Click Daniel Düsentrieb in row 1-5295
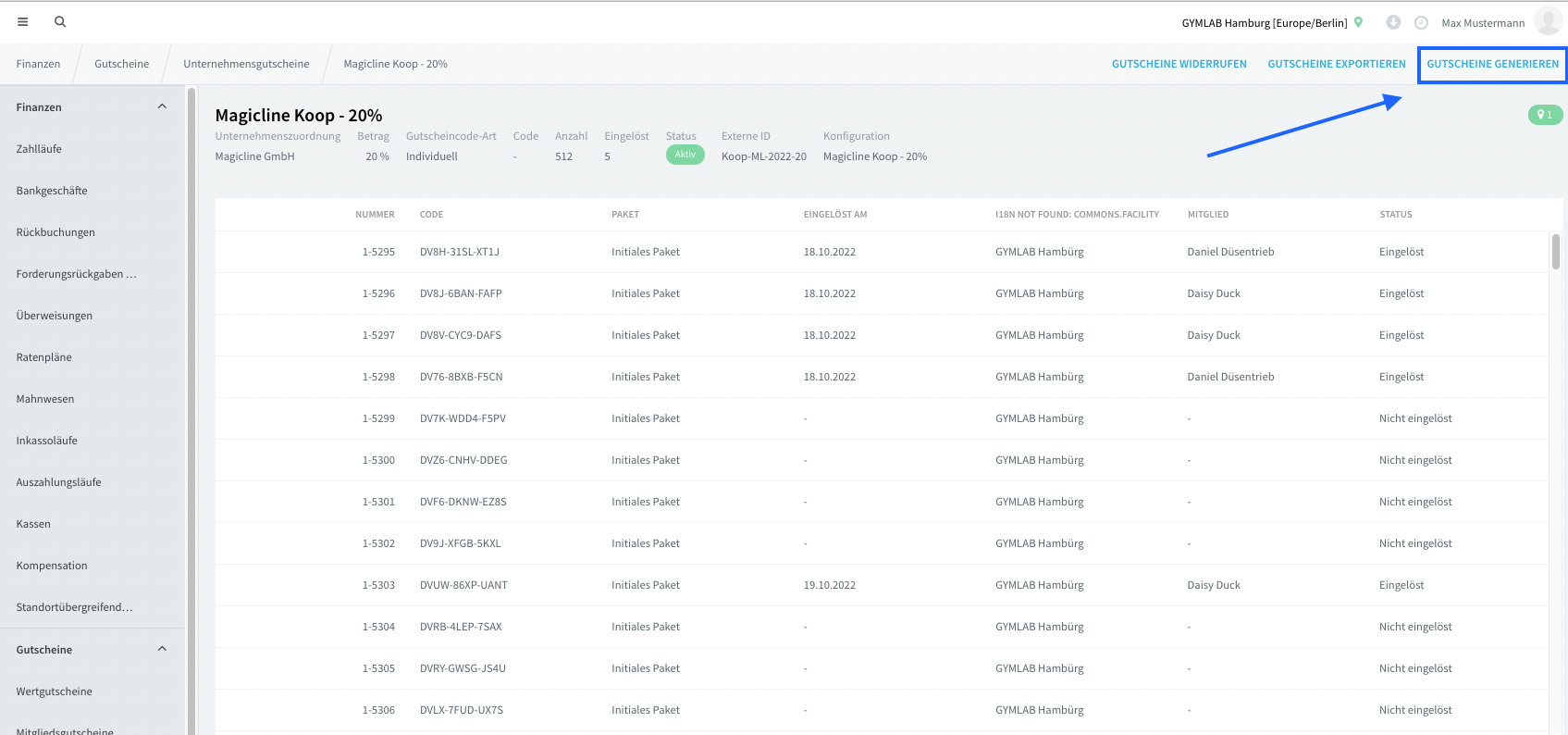The width and height of the screenshot is (1568, 735). (1230, 252)
